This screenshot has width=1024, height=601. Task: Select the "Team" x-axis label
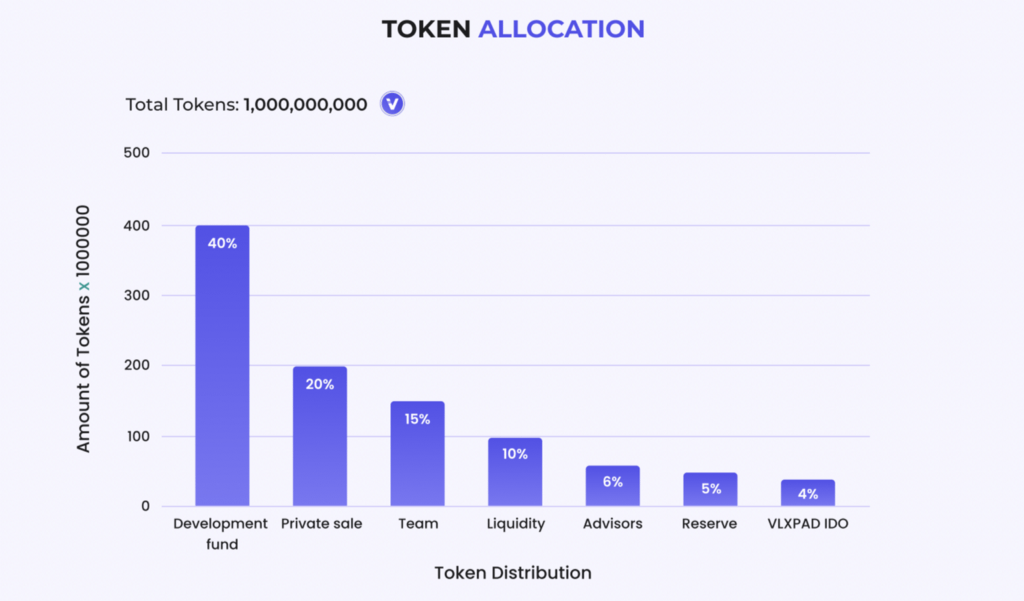coord(417,523)
